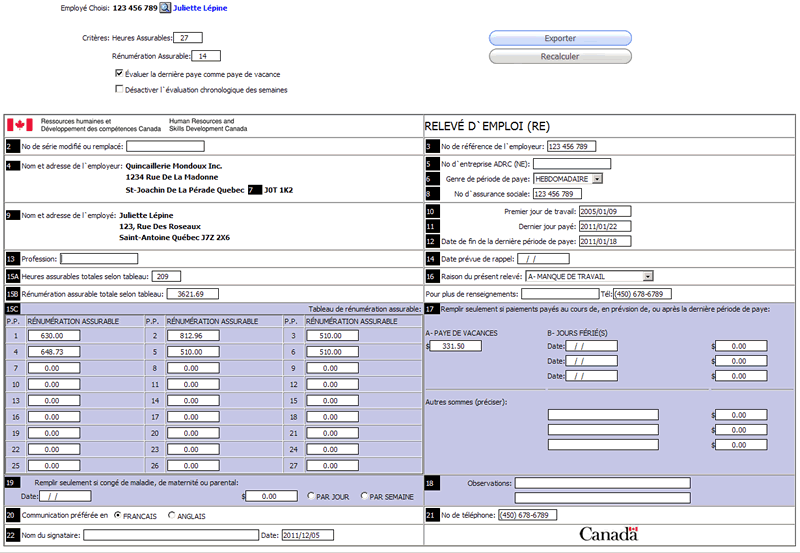Screen dimensions: 800x553
Task: Edit total insurable hours field 209
Action: click(x=166, y=276)
